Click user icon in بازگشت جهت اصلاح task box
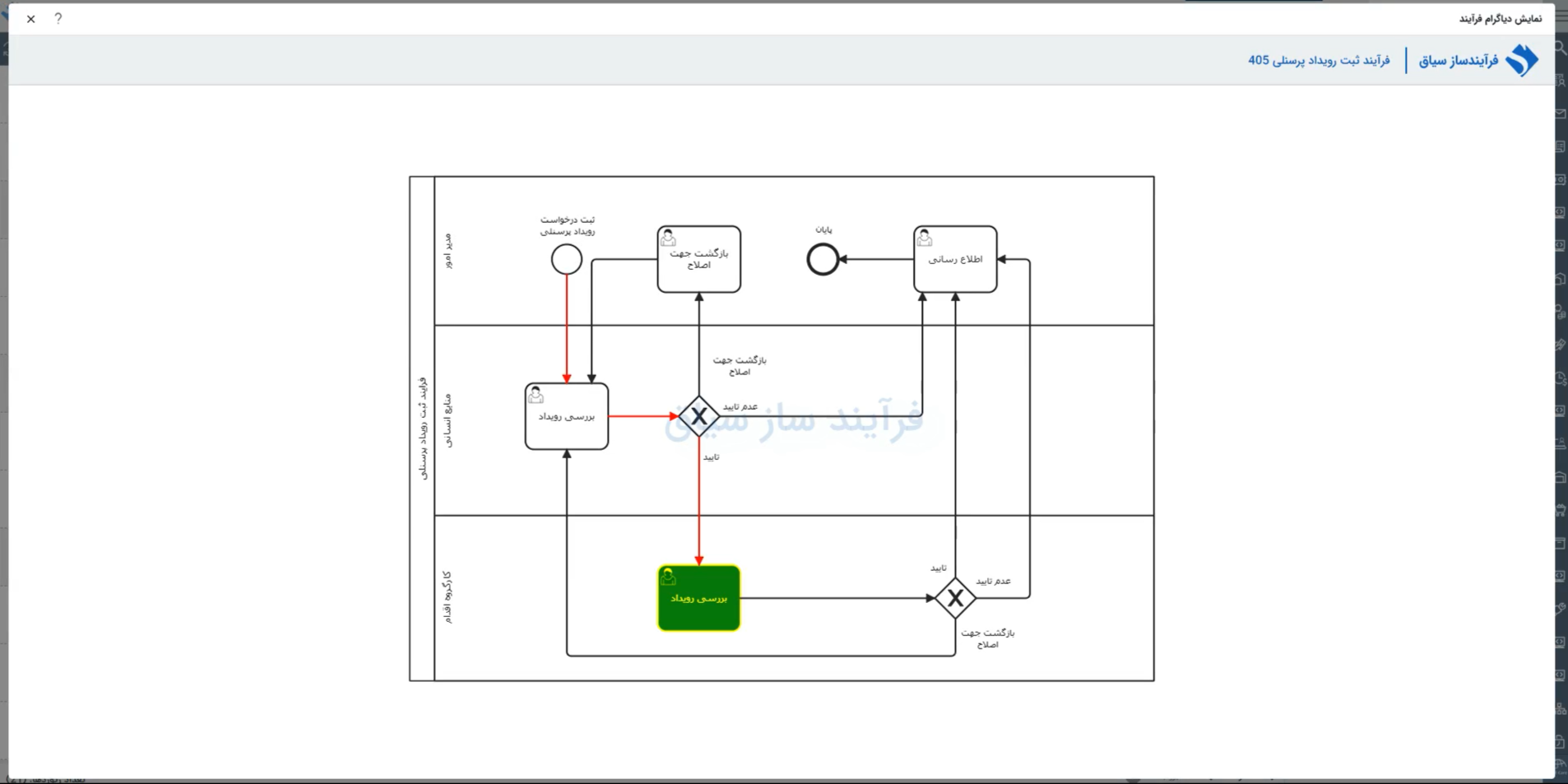 [x=668, y=239]
